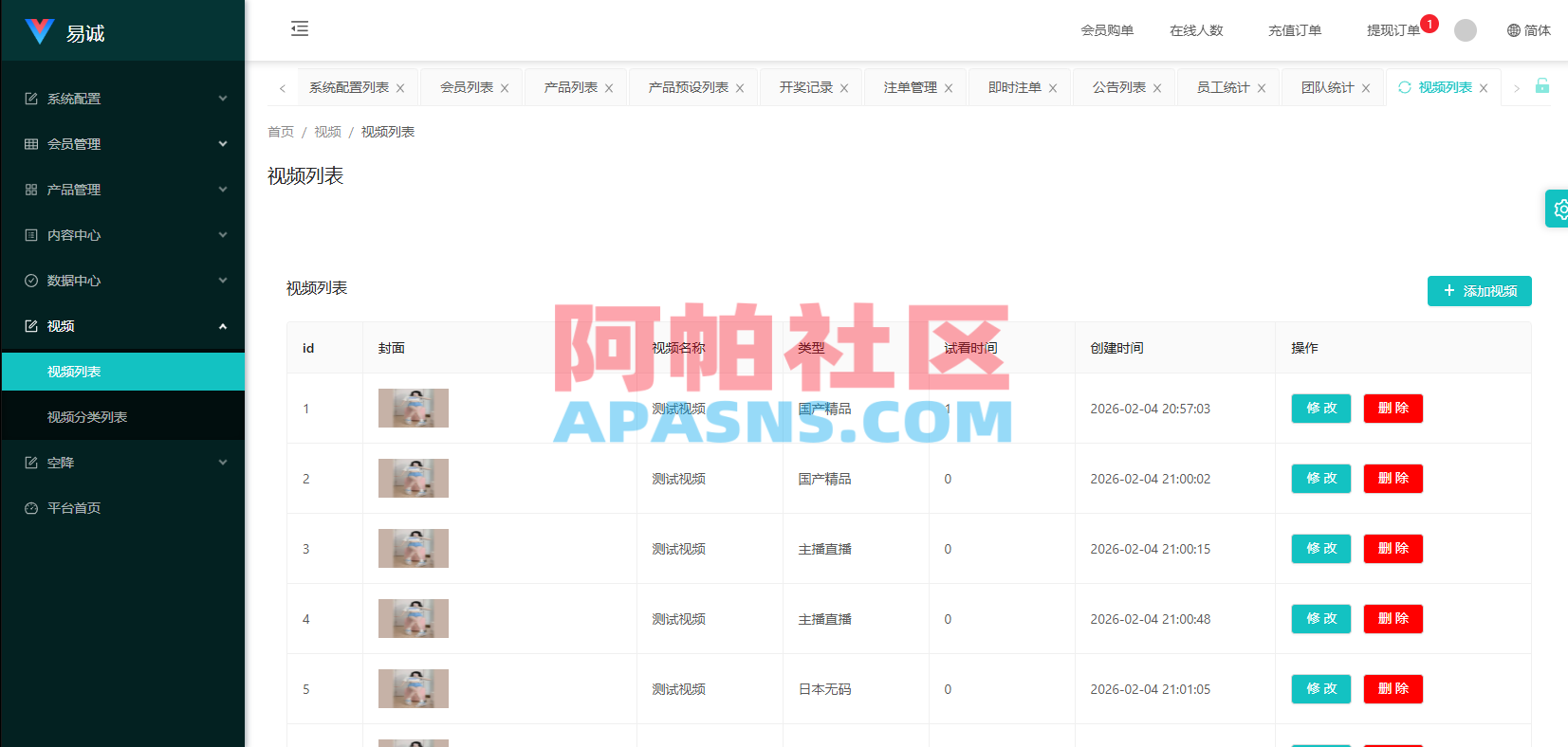Switch to the 产品预设列表 tab

(x=688, y=87)
